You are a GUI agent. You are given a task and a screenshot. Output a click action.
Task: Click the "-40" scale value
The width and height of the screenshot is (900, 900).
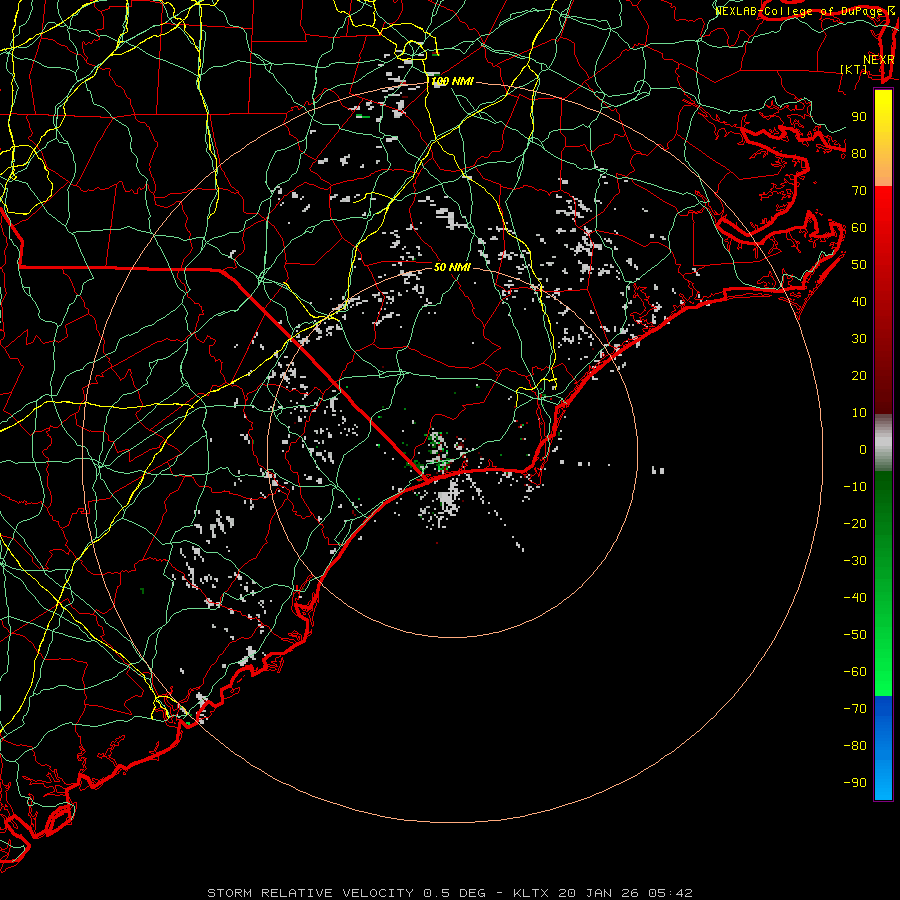click(855, 598)
